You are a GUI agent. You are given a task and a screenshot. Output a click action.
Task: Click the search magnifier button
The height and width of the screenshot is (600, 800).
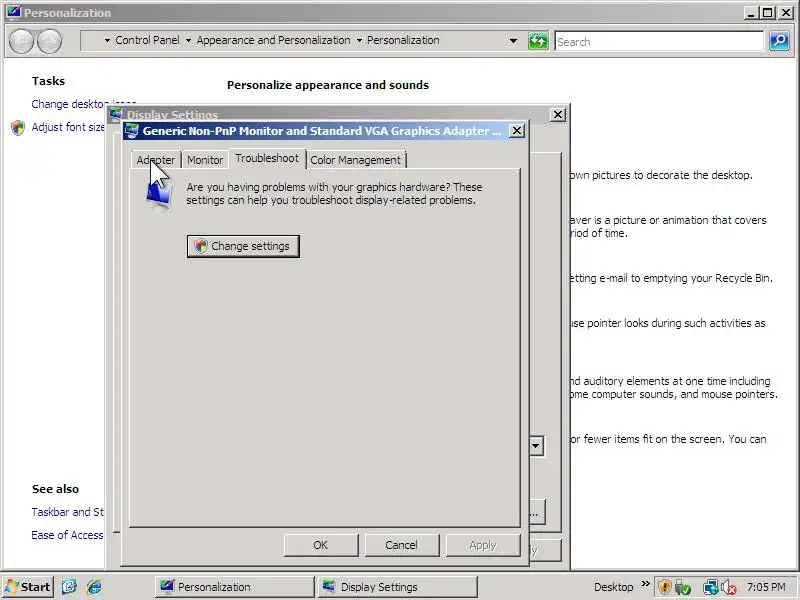(779, 41)
